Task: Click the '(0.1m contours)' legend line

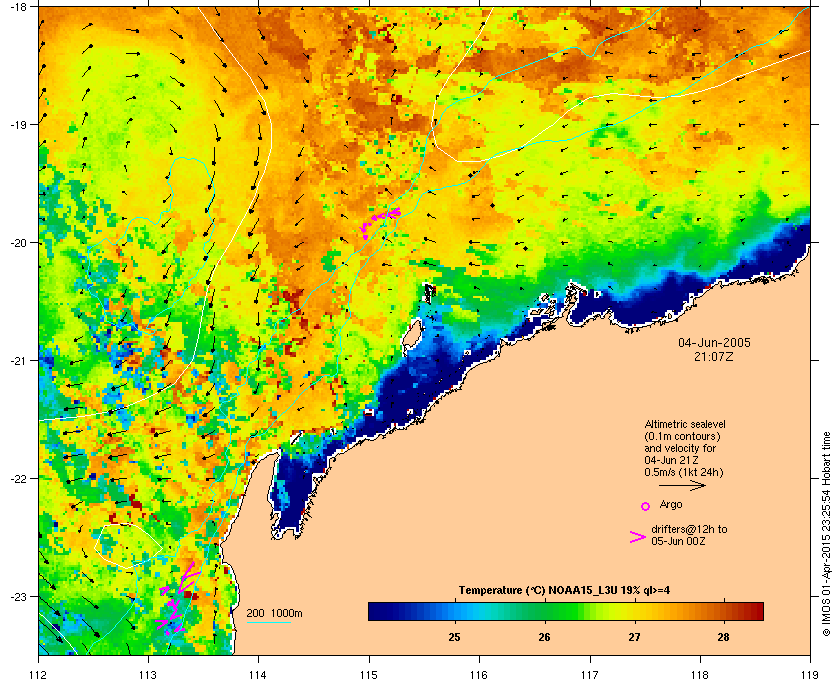Action: click(x=682, y=436)
